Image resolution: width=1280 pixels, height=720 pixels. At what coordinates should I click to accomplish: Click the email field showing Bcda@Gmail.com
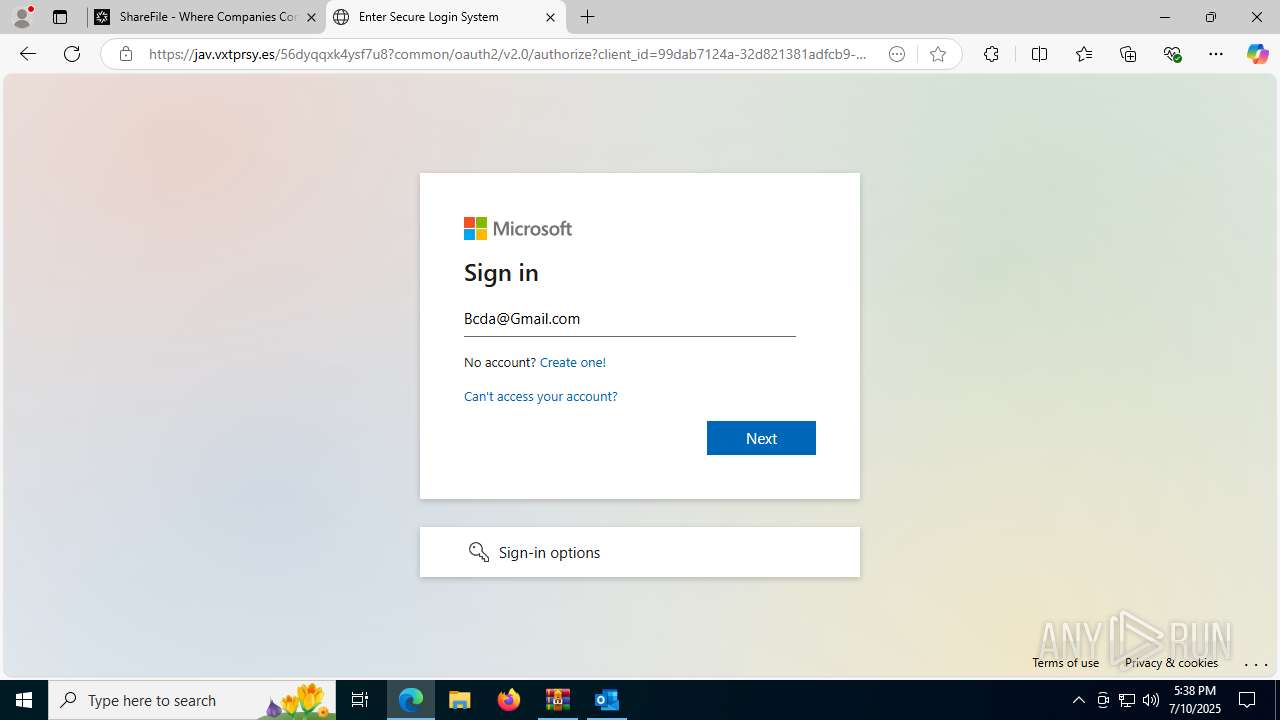point(630,319)
